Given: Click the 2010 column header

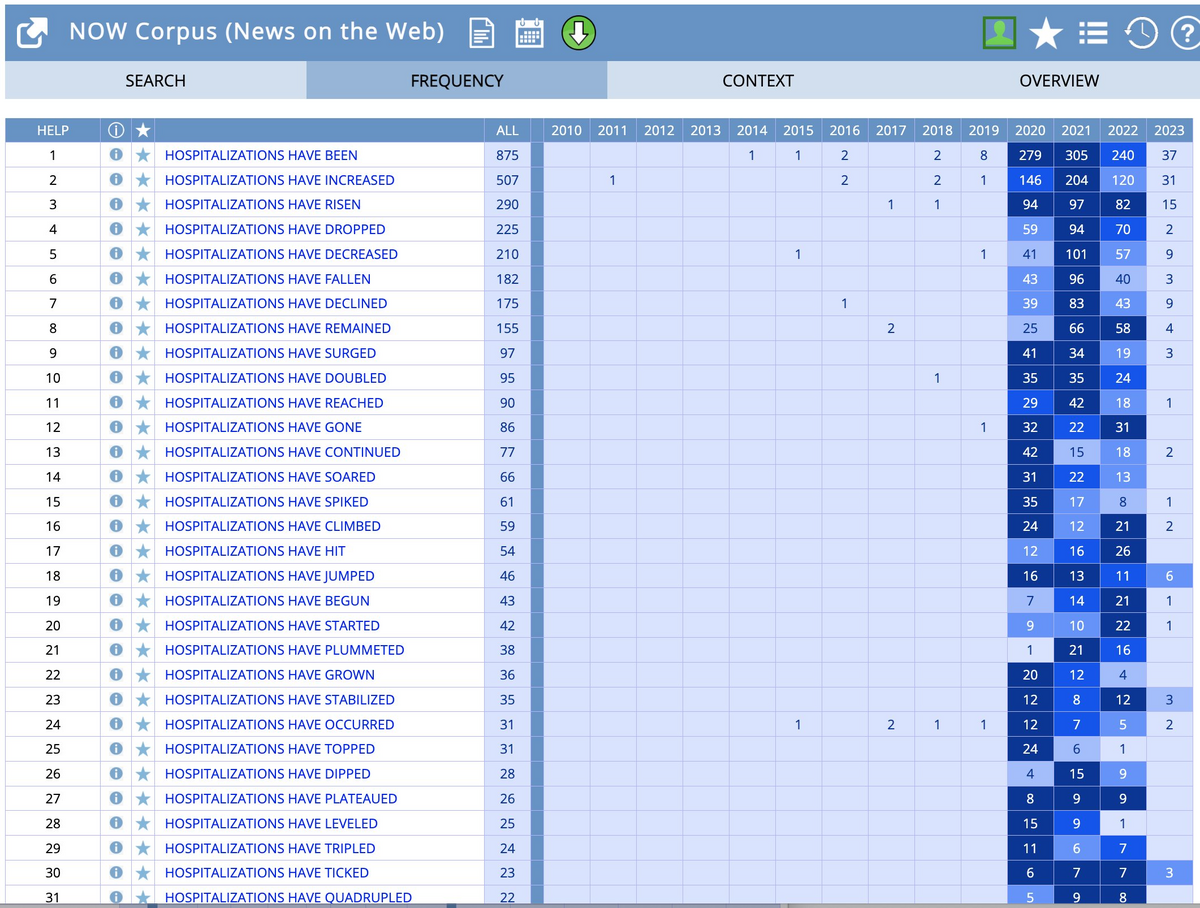Looking at the screenshot, I should click(x=566, y=130).
